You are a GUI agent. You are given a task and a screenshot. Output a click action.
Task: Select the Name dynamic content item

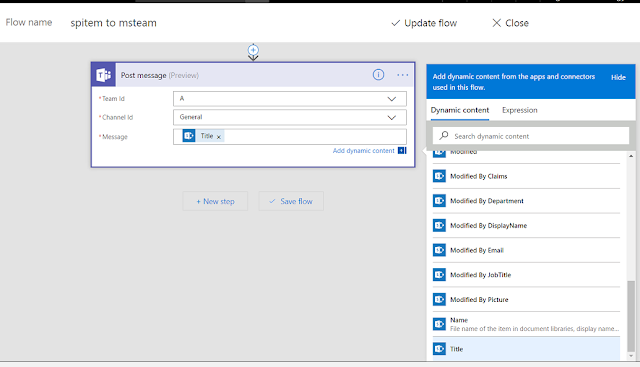click(x=526, y=324)
